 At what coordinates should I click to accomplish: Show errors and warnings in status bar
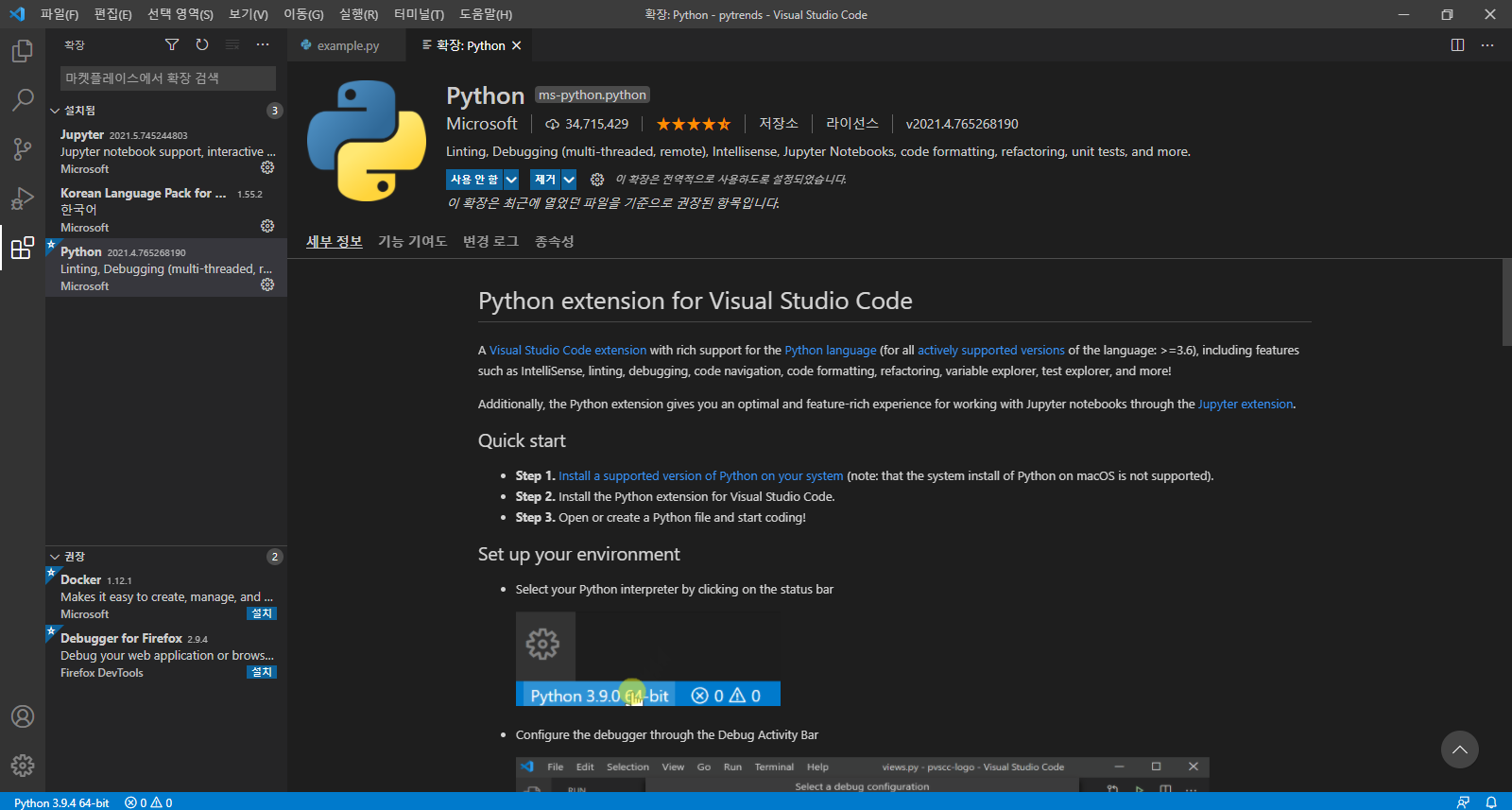tap(148, 802)
